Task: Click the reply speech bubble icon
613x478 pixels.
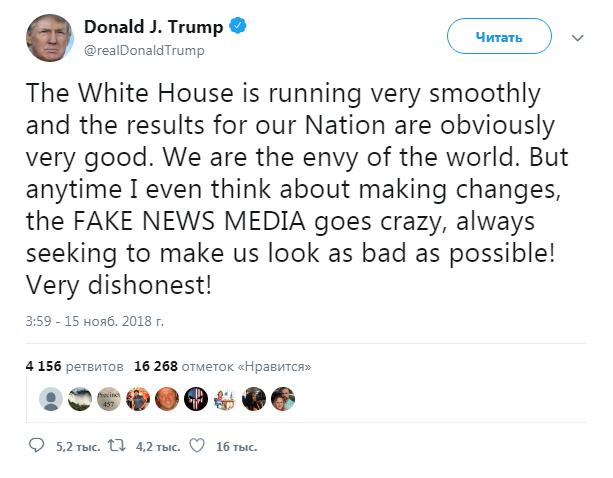Action: [x=37, y=445]
